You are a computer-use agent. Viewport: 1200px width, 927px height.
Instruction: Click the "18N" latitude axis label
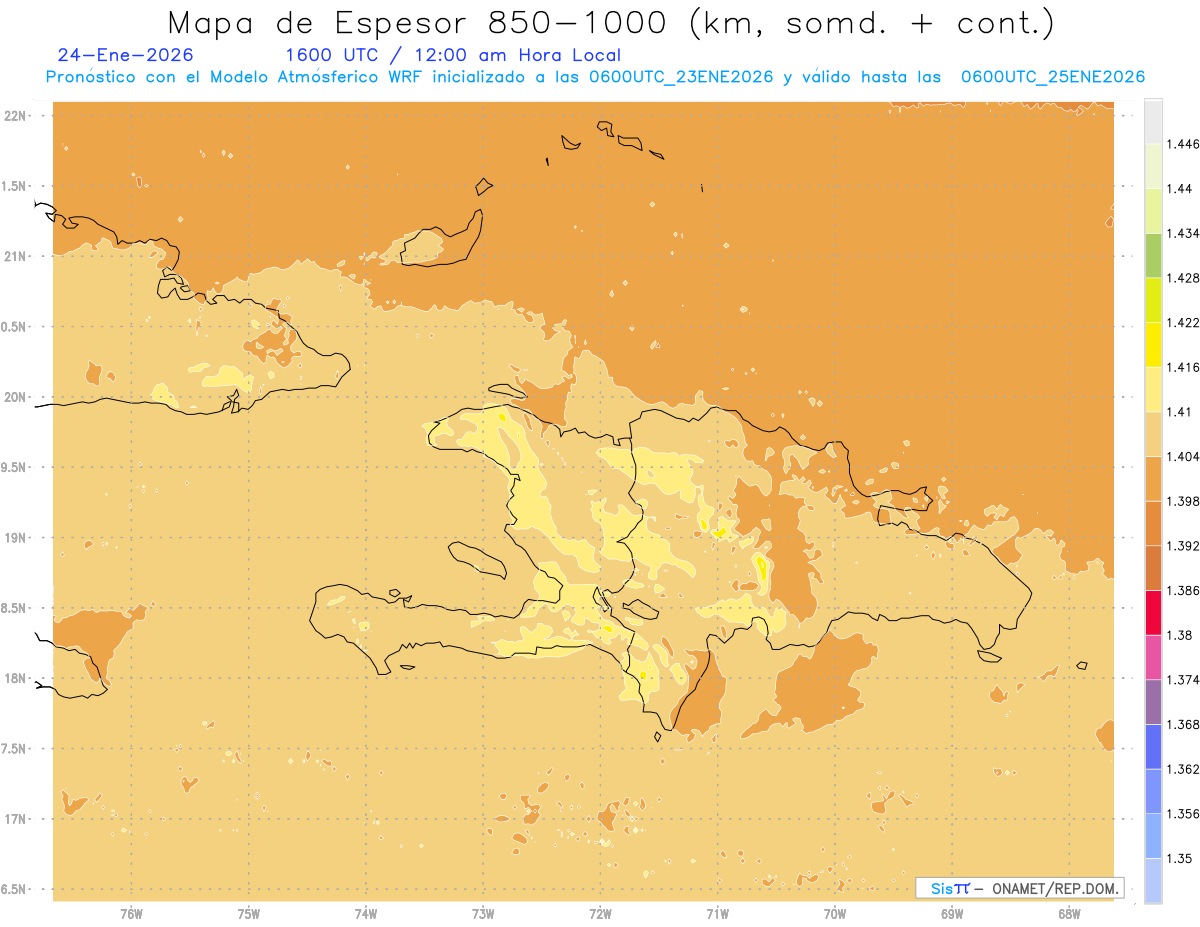pos(17,678)
